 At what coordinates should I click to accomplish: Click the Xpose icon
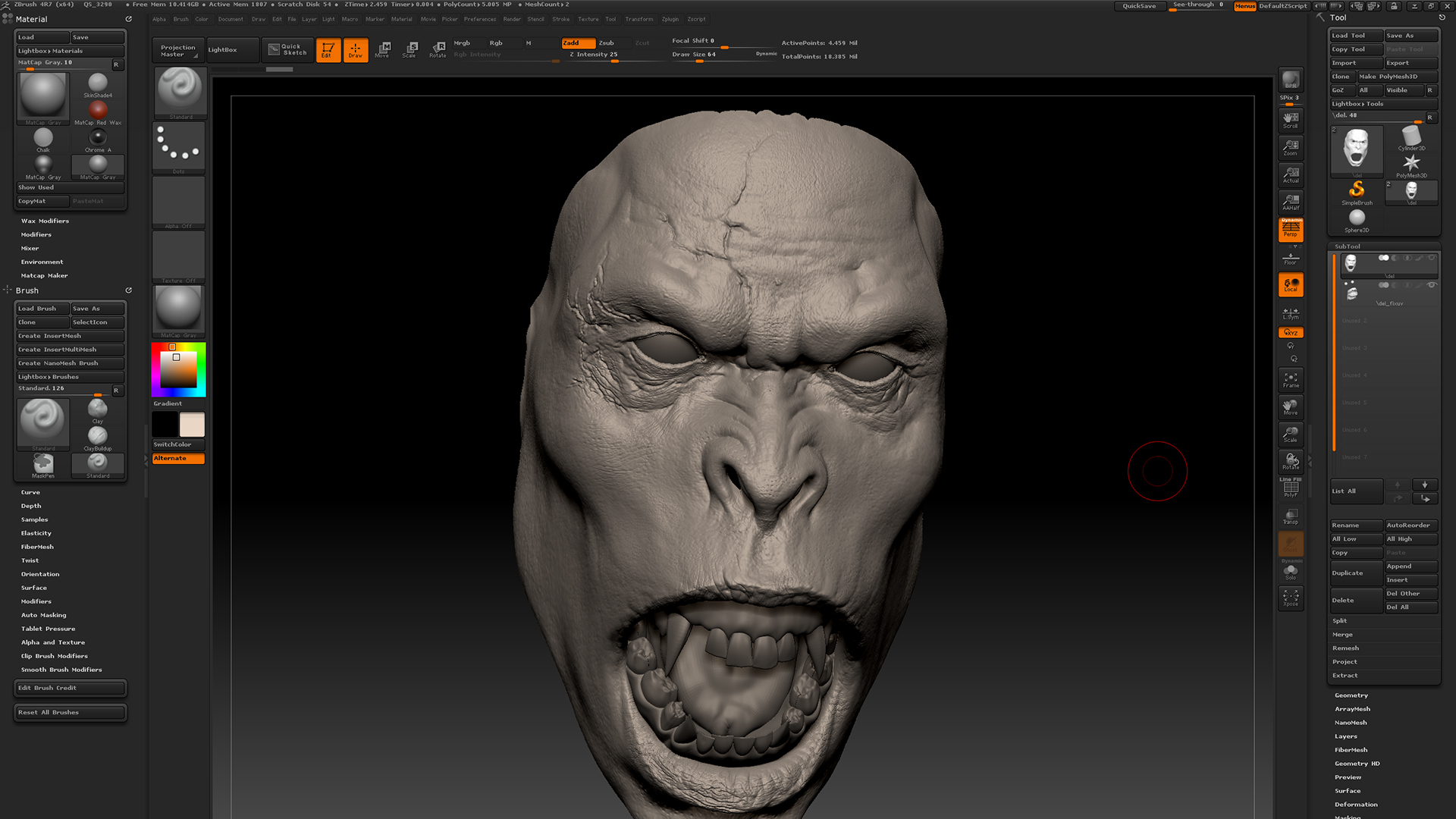(1291, 598)
